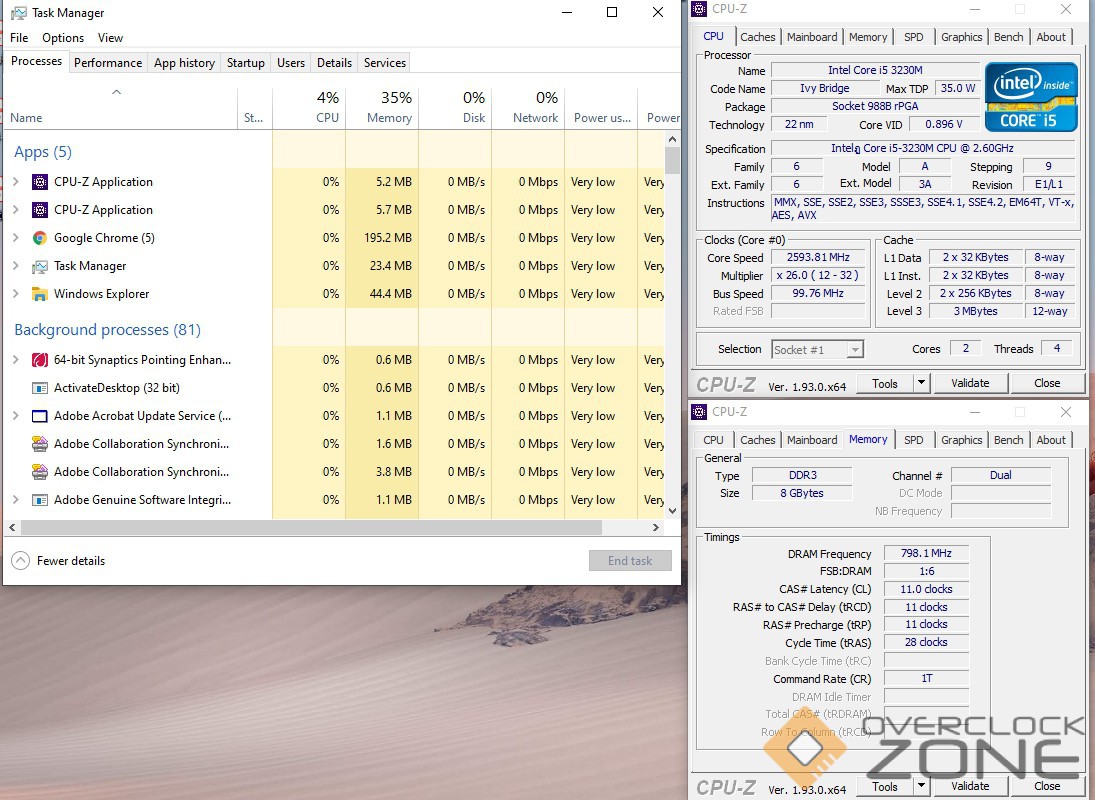The width and height of the screenshot is (1095, 800).
Task: Click the Synaptics Pointing Enhance process icon
Action: (40, 360)
